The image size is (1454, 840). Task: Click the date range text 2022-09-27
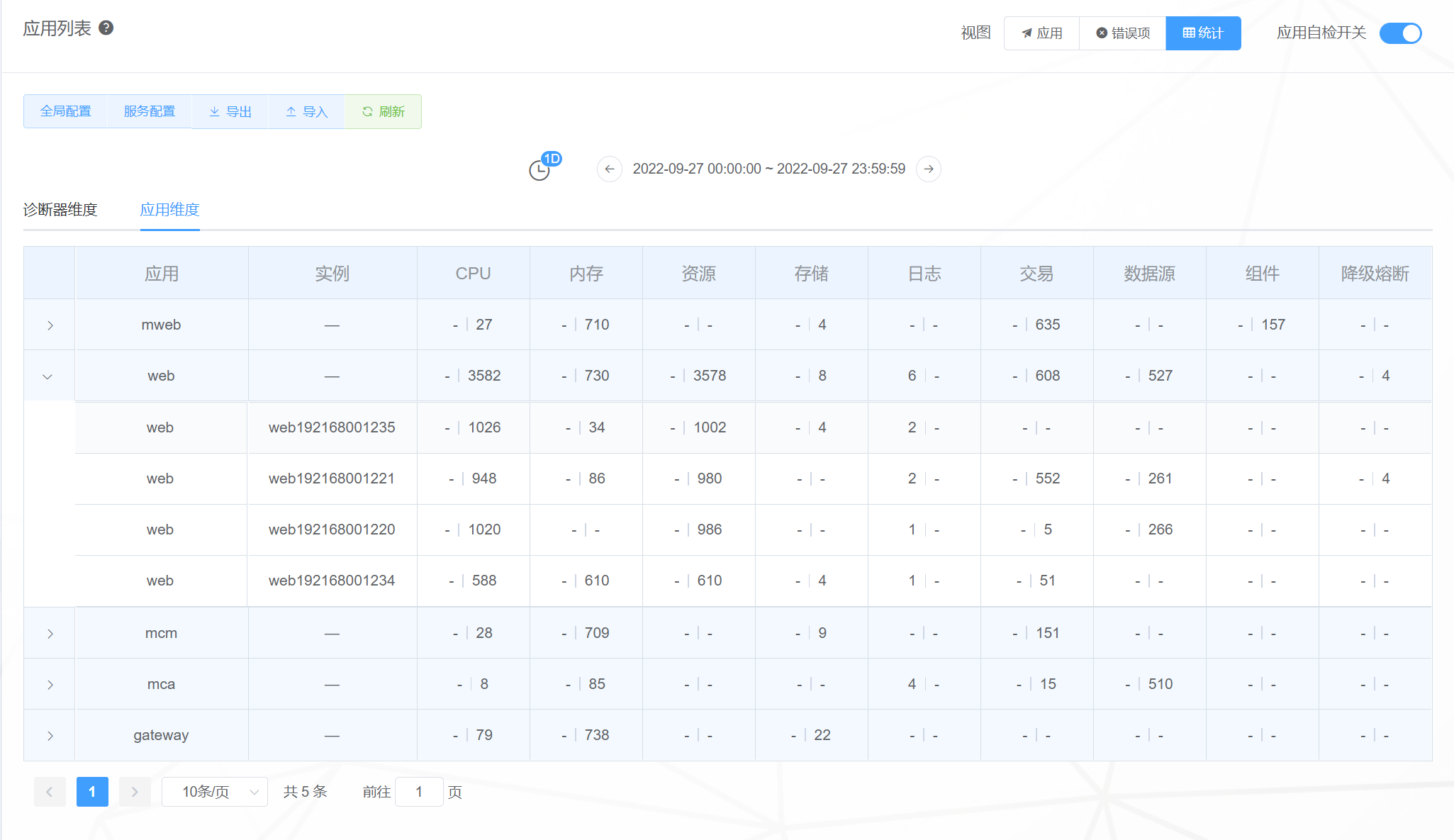[768, 169]
